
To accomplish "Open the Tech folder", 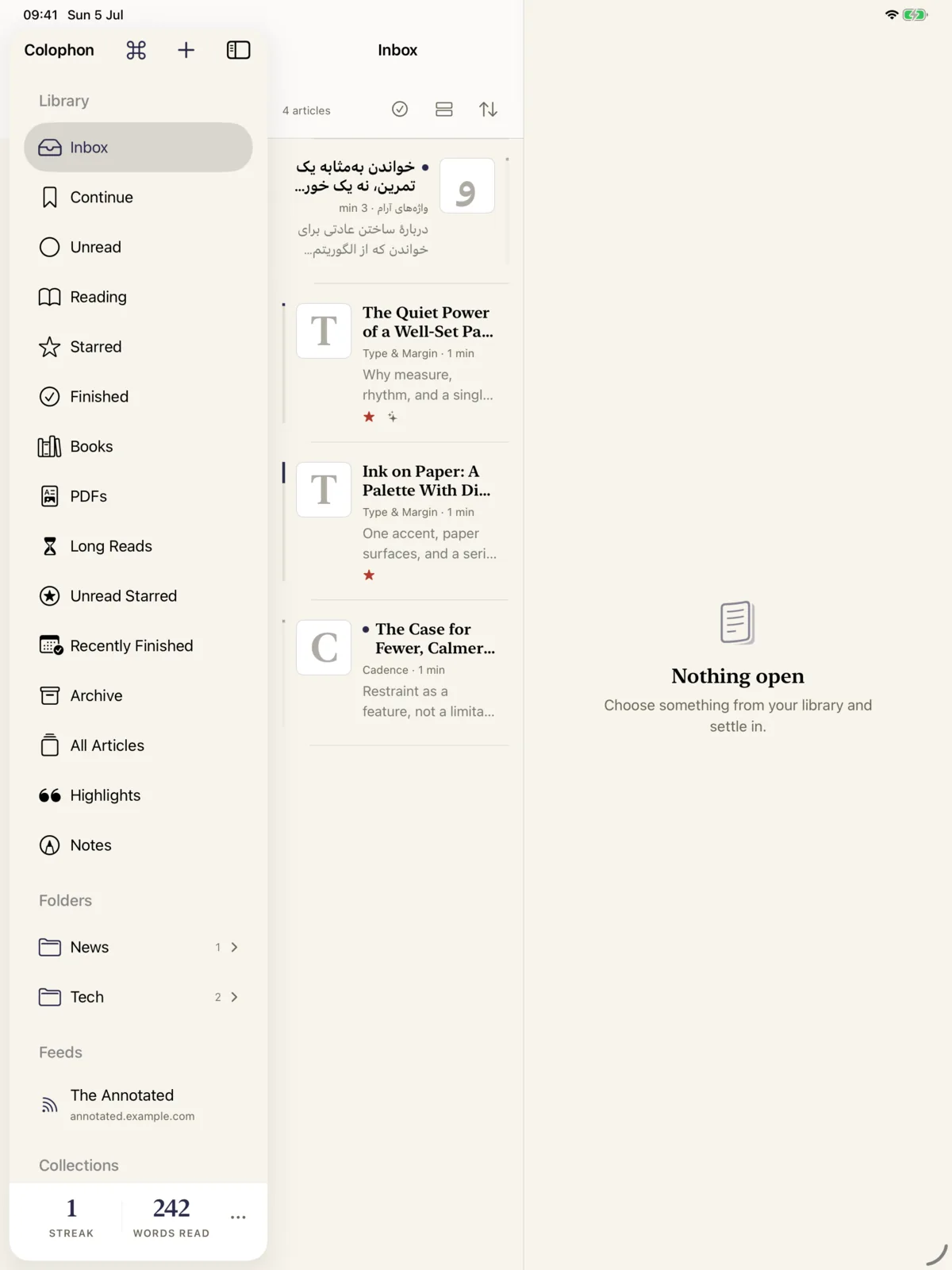I will tap(138, 997).
